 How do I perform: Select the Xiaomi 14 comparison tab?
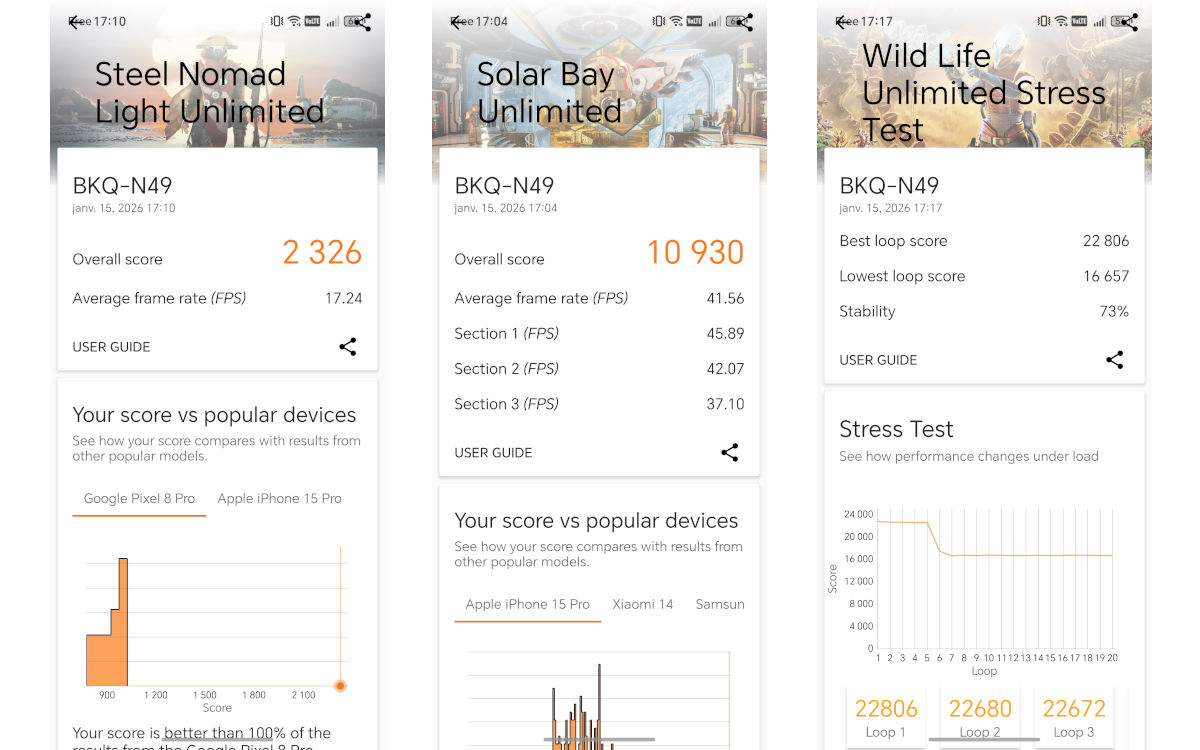[x=643, y=604]
